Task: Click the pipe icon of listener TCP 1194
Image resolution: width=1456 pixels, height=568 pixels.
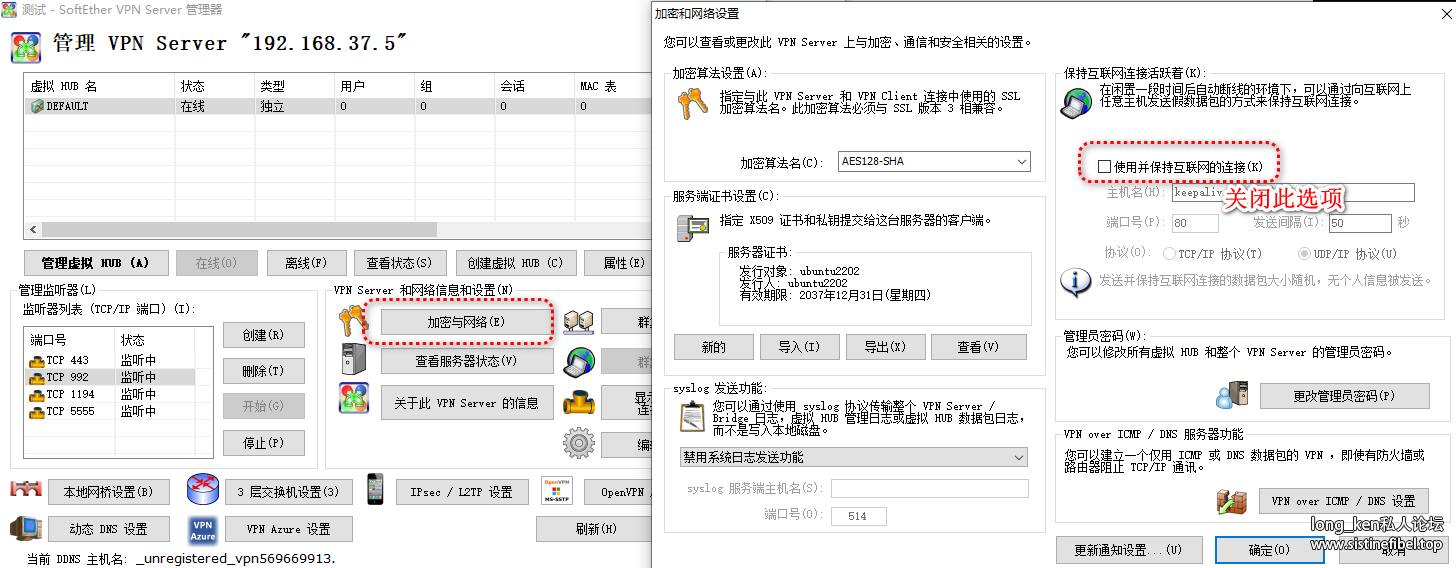Action: tap(36, 394)
